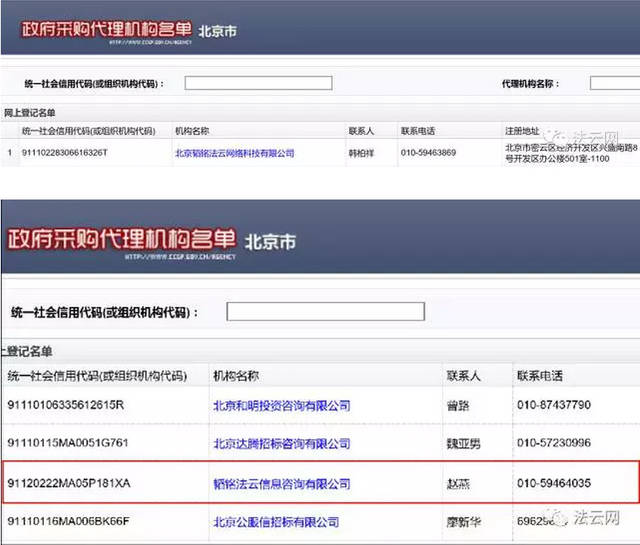Click upper table 联系电话 column header
This screenshot has width=640, height=545.
(x=418, y=131)
